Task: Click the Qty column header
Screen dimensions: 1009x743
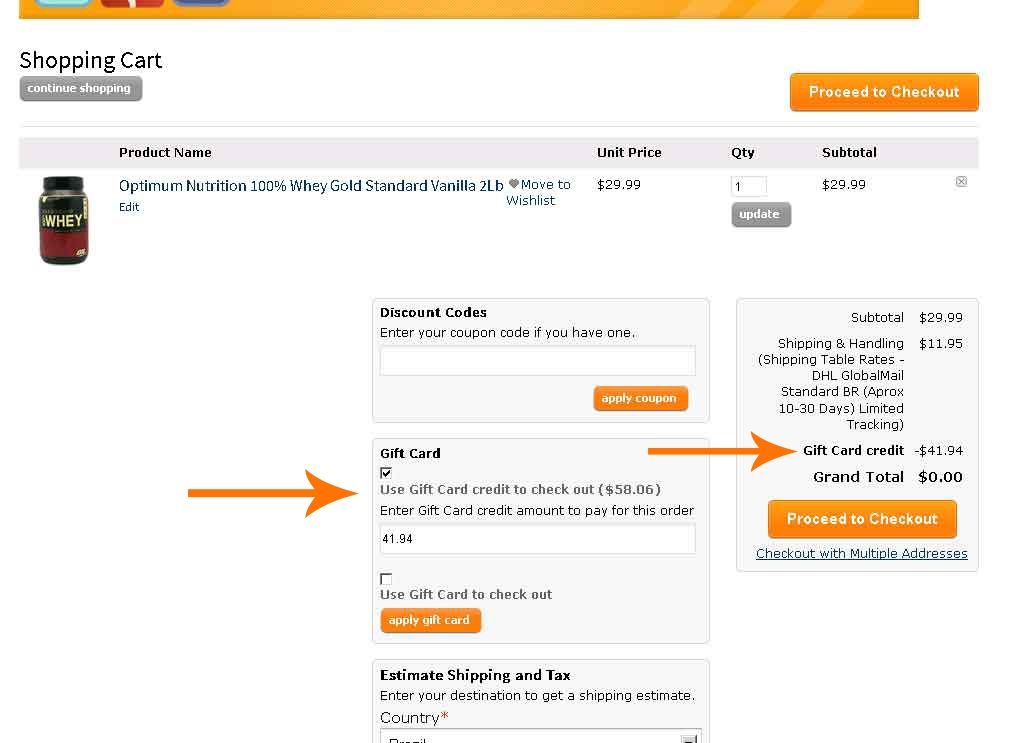Action: [x=743, y=153]
